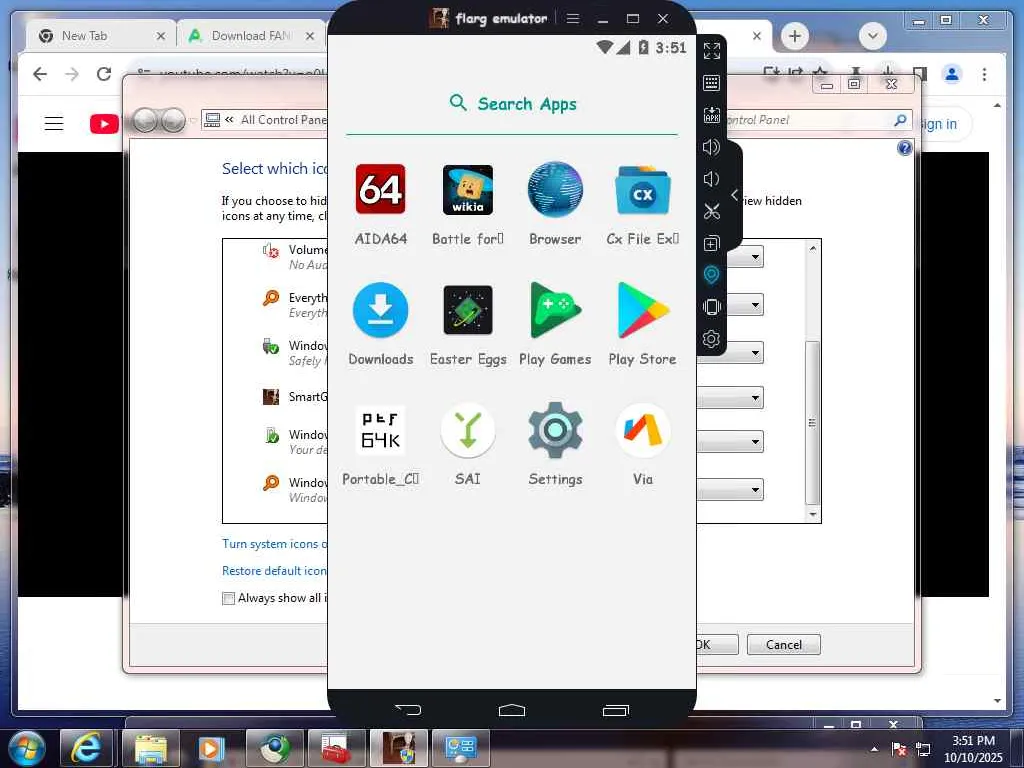Viewport: 1024px width, 768px height.
Task: Open the Volume row behavior dropdown
Action: point(755,257)
